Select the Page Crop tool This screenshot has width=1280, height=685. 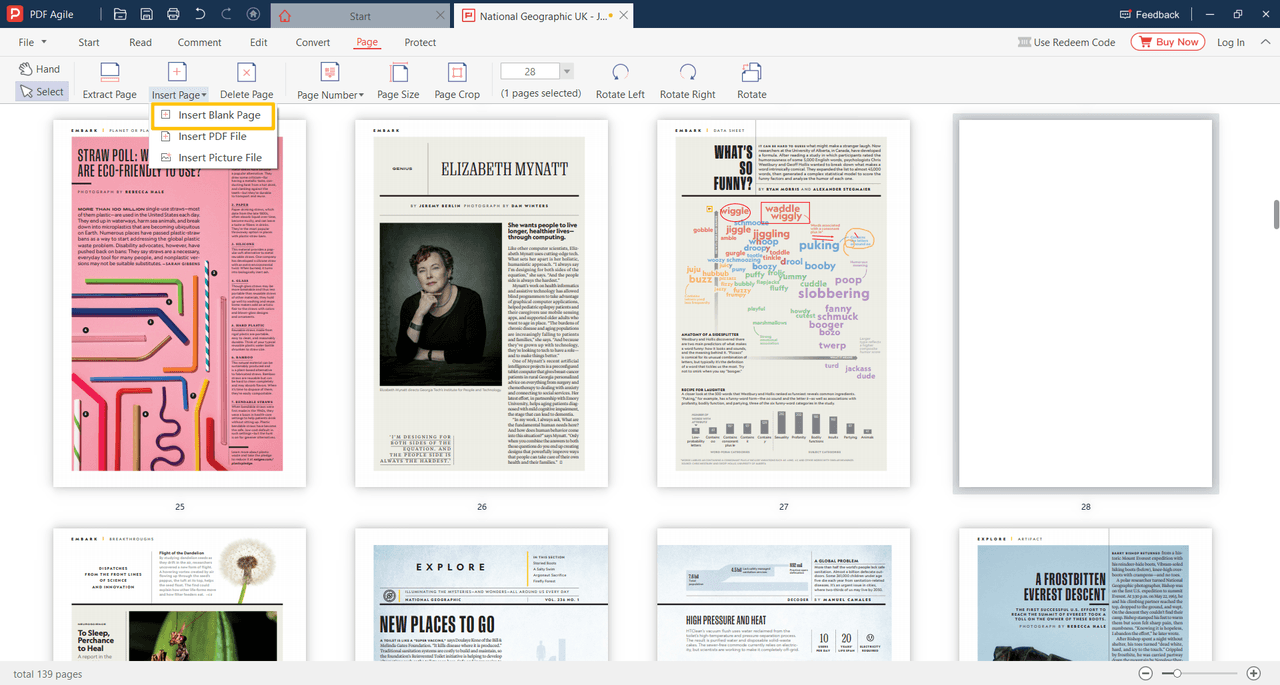point(456,80)
